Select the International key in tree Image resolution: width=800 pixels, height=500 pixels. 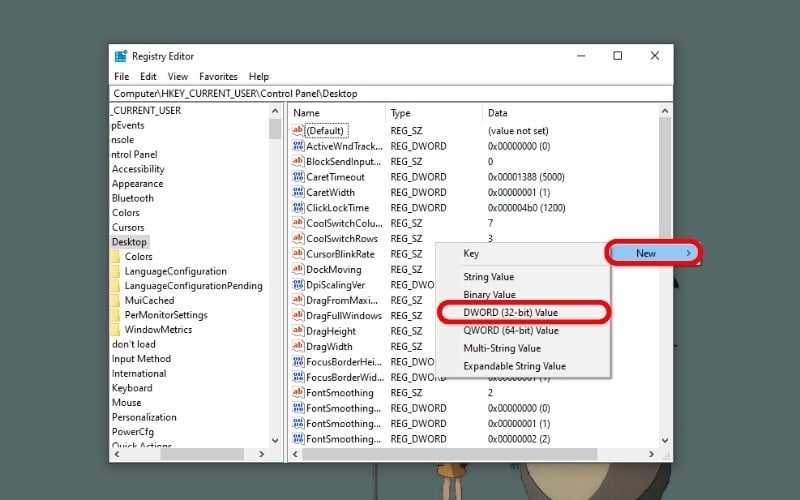click(x=139, y=373)
